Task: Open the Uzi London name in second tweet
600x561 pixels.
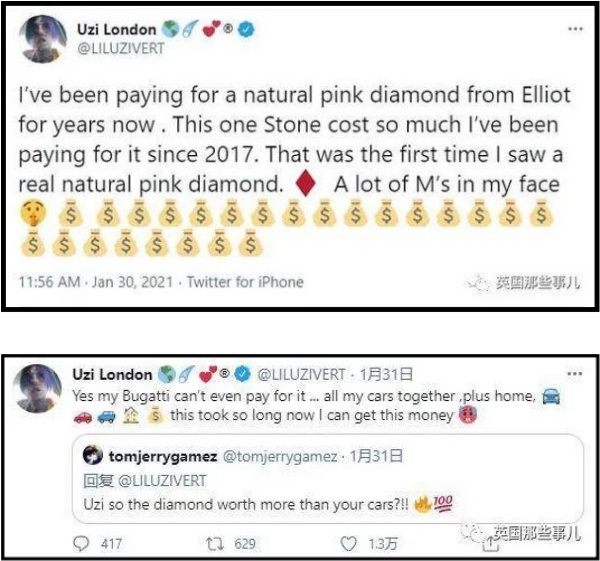Action: coord(112,374)
